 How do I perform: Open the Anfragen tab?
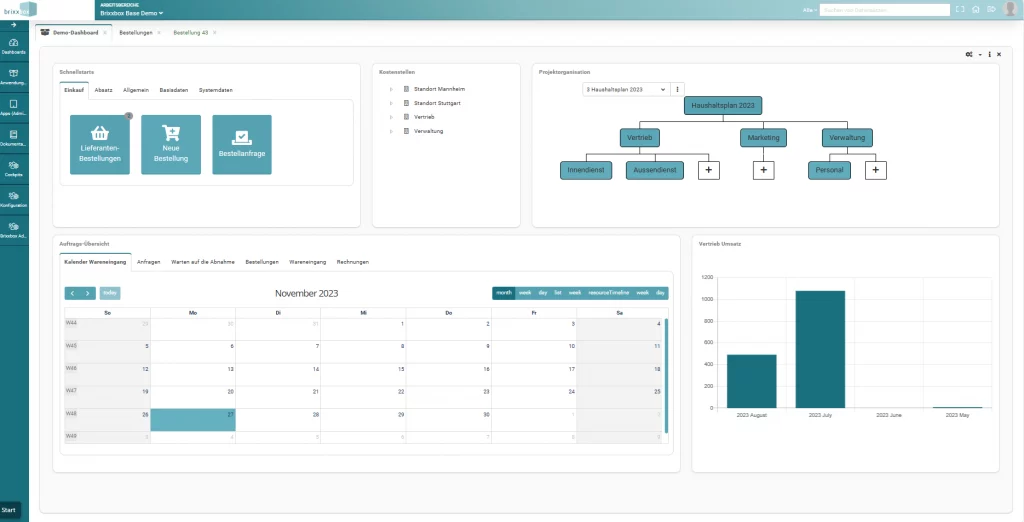tap(149, 262)
